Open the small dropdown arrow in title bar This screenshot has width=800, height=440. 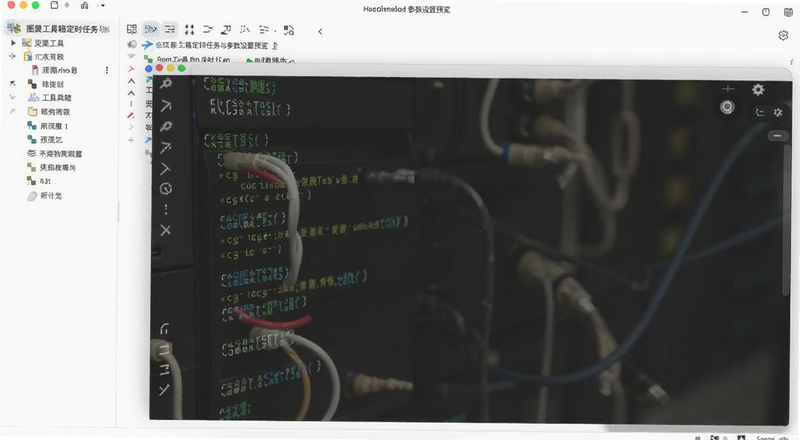tap(103, 6)
